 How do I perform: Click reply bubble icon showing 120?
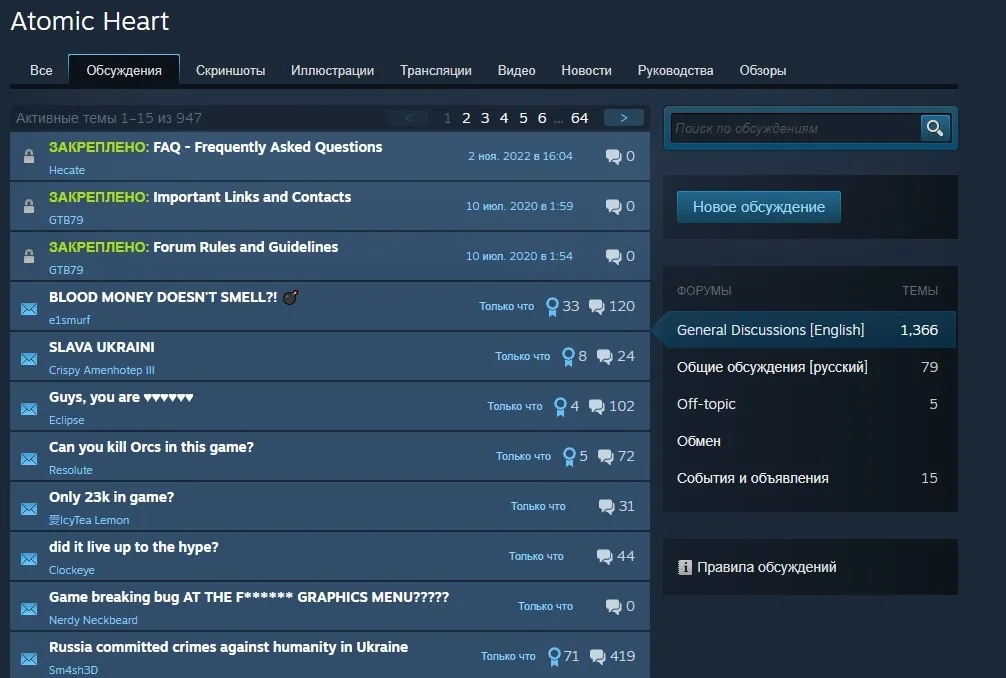(597, 307)
